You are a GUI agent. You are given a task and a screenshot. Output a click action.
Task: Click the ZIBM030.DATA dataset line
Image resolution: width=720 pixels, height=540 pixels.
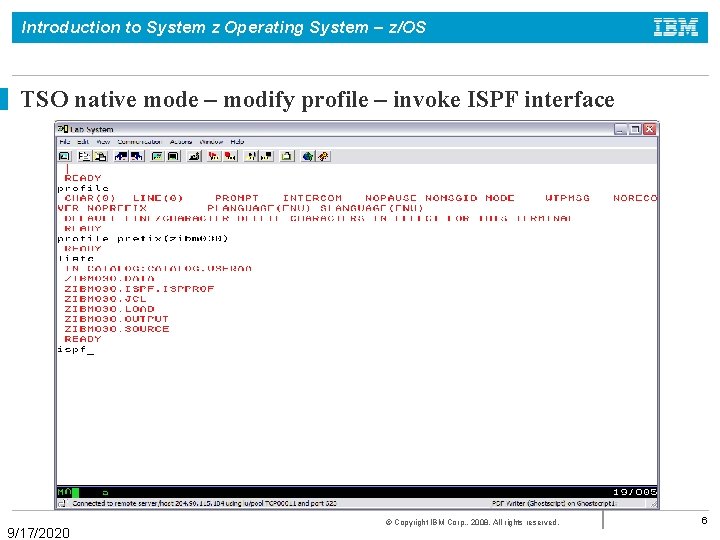pyautogui.click(x=109, y=279)
